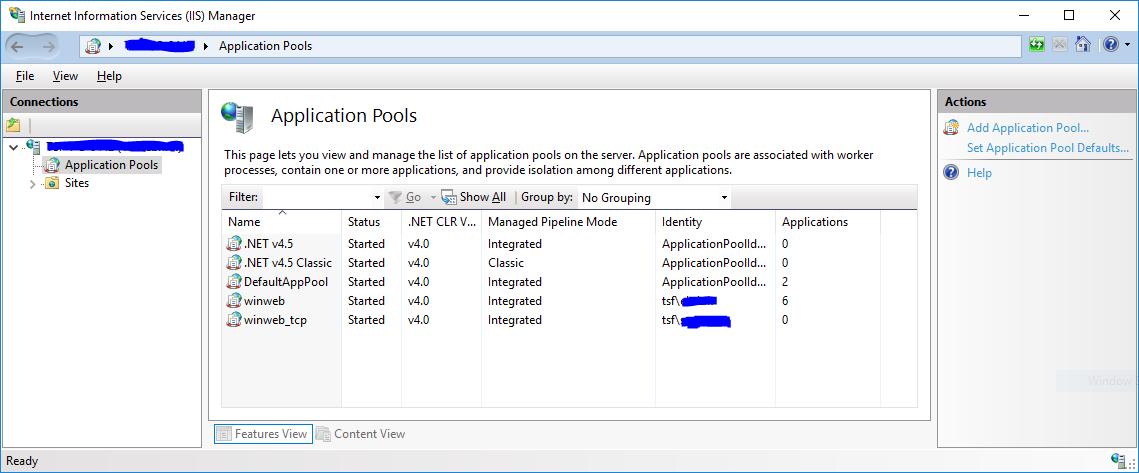Click the server node icon in the tree
Image resolution: width=1139 pixels, height=473 pixels.
click(x=33, y=147)
